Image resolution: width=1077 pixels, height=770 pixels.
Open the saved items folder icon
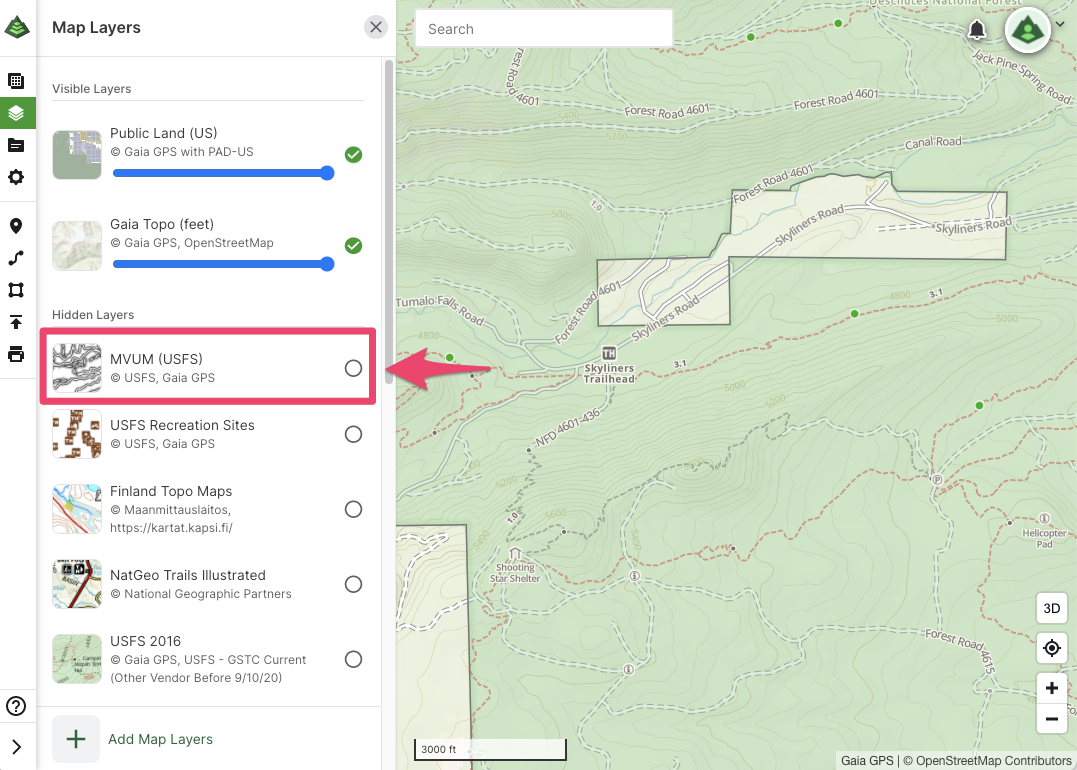(x=16, y=145)
